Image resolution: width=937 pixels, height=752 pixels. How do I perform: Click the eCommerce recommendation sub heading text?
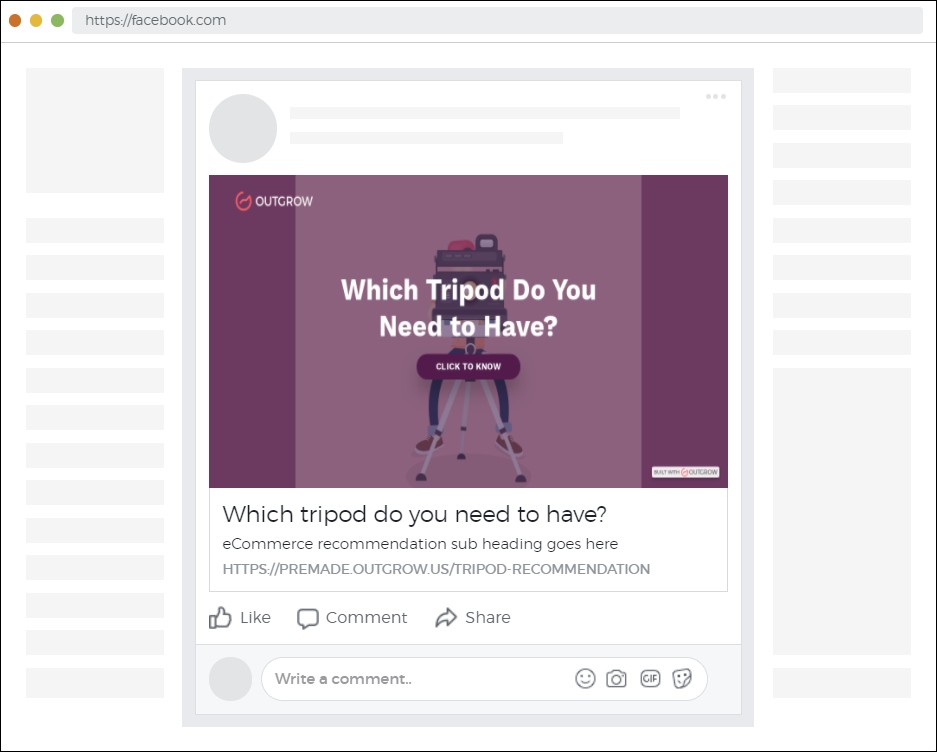(x=420, y=544)
